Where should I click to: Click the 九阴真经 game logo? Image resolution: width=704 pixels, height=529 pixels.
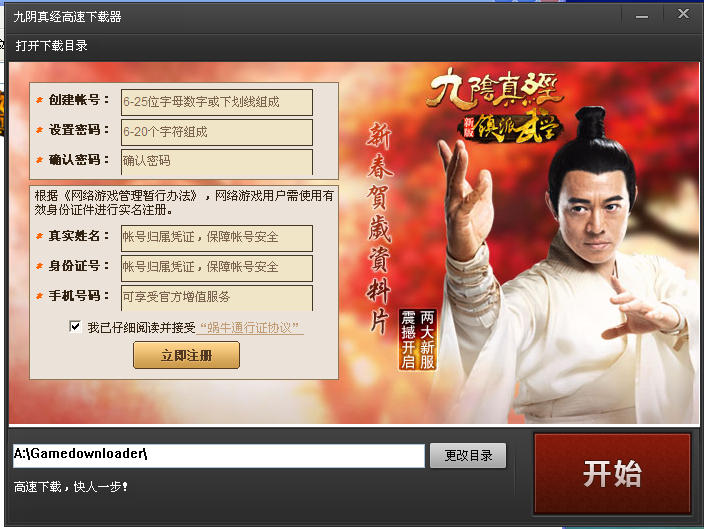pos(494,89)
